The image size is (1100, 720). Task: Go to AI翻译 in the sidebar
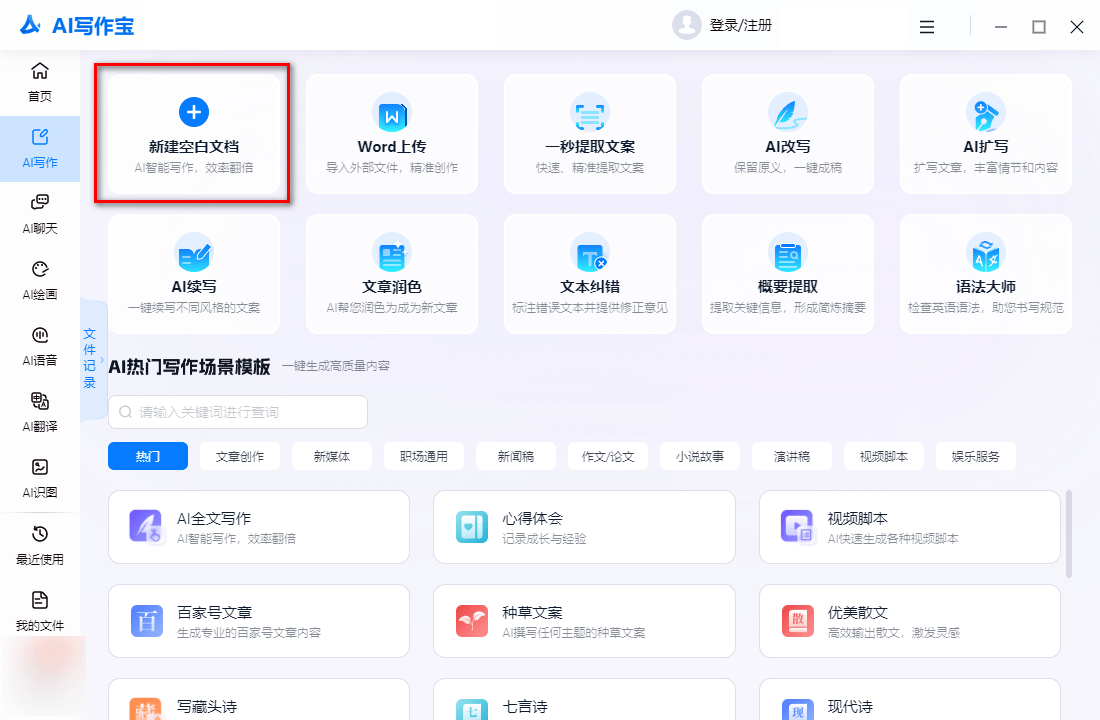pos(40,411)
